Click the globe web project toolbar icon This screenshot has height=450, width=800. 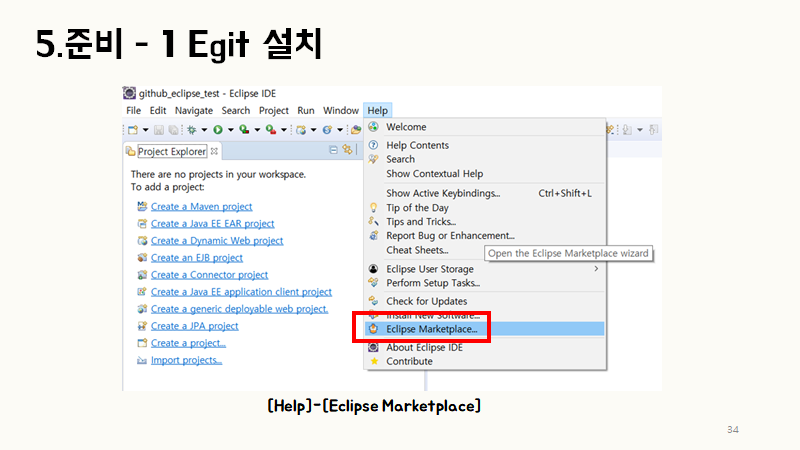click(x=301, y=130)
